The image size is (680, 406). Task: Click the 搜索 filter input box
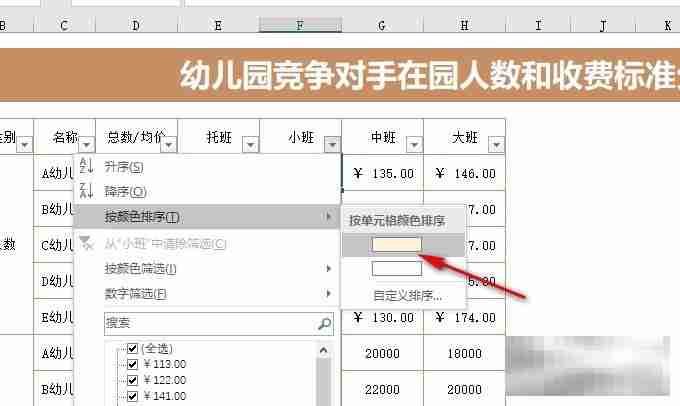[x=219, y=324]
